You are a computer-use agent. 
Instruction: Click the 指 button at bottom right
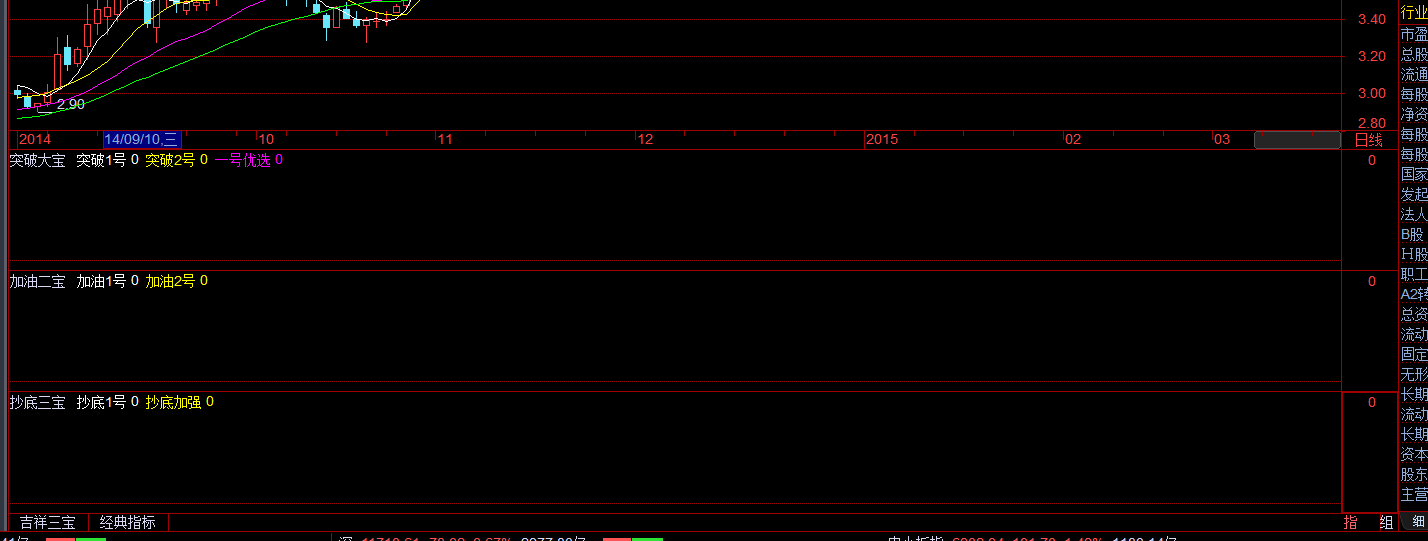pos(1350,522)
